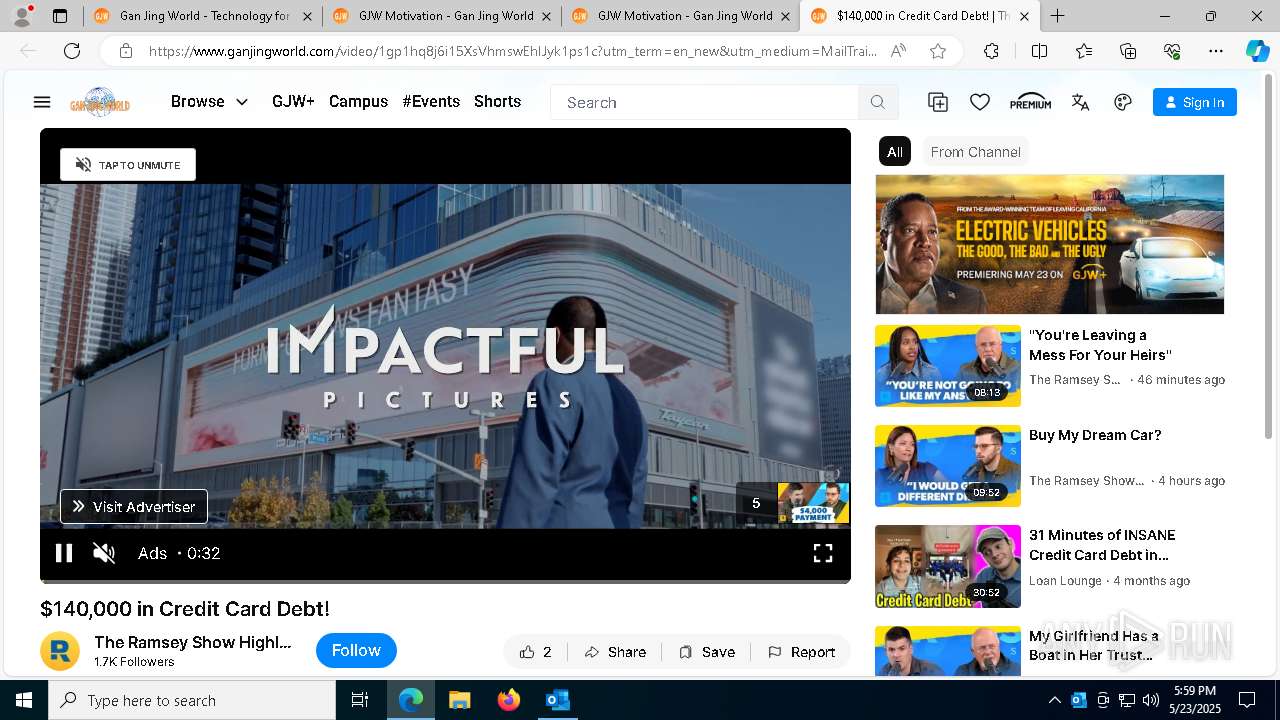Click Sign In button
Screen dimensions: 1280x720
(x=1195, y=102)
